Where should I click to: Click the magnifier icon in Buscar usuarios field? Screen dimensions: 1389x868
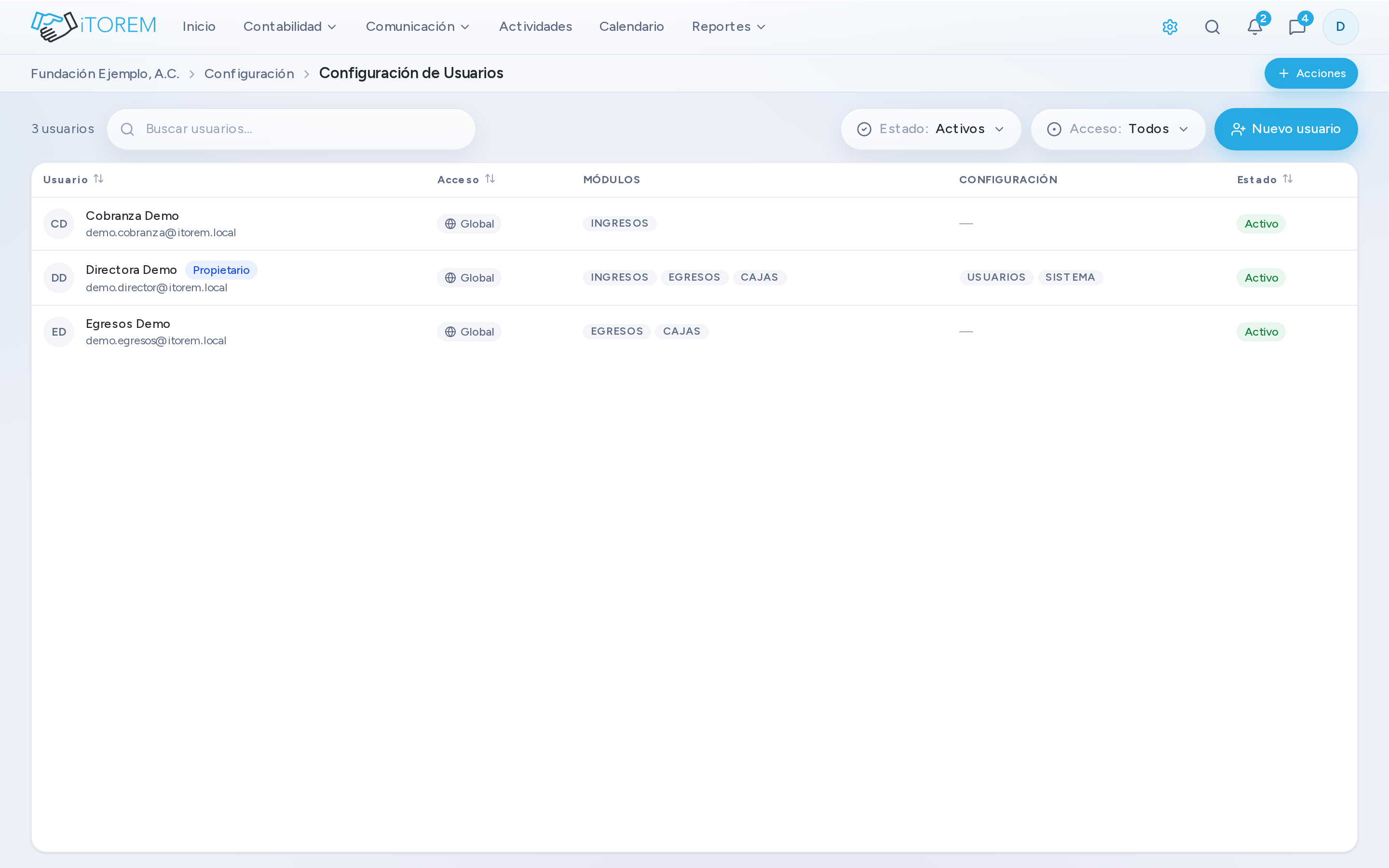pos(127,129)
